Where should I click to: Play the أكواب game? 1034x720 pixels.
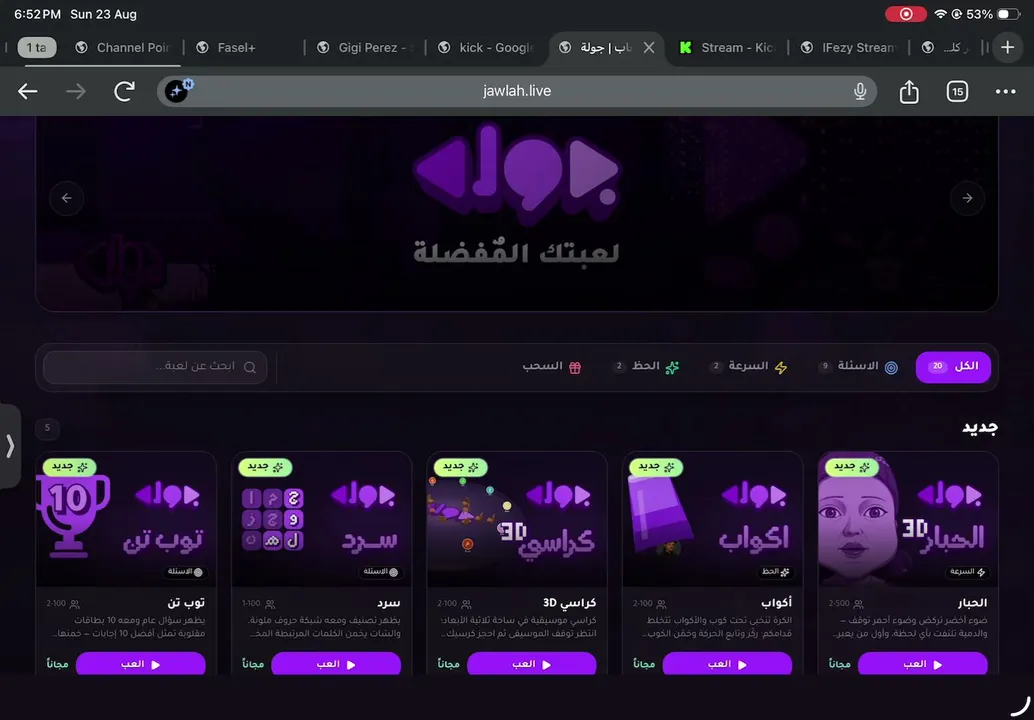click(x=727, y=664)
